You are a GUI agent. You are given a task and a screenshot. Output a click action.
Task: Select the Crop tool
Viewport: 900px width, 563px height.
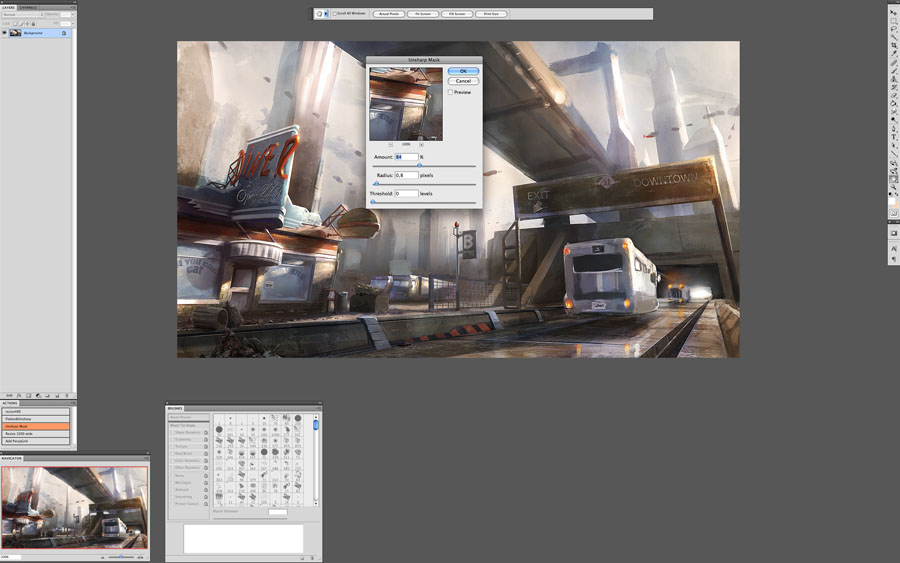click(x=893, y=45)
